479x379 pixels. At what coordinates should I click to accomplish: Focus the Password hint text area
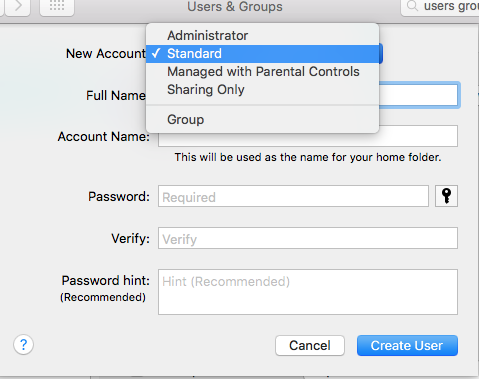tap(308, 292)
